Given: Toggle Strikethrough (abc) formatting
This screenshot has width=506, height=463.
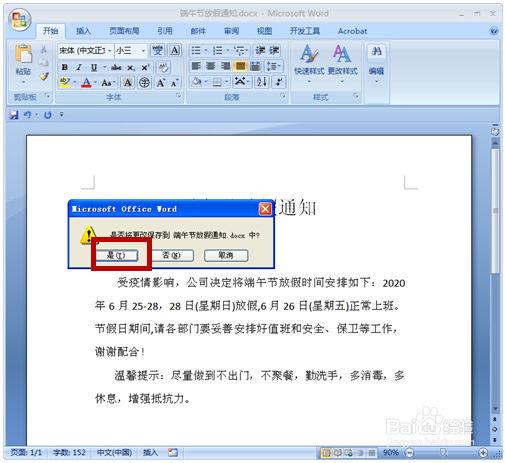Looking at the screenshot, I should pos(116,68).
